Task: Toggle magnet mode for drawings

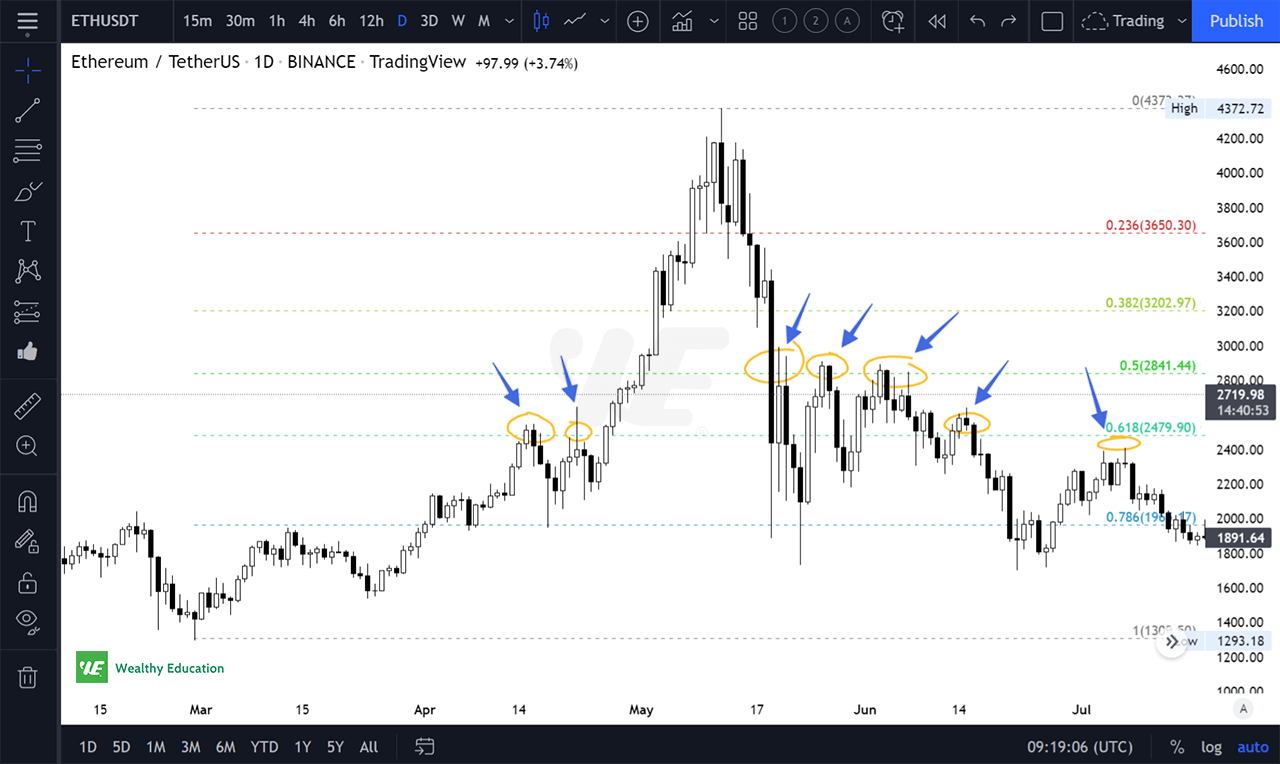Action: 28,500
